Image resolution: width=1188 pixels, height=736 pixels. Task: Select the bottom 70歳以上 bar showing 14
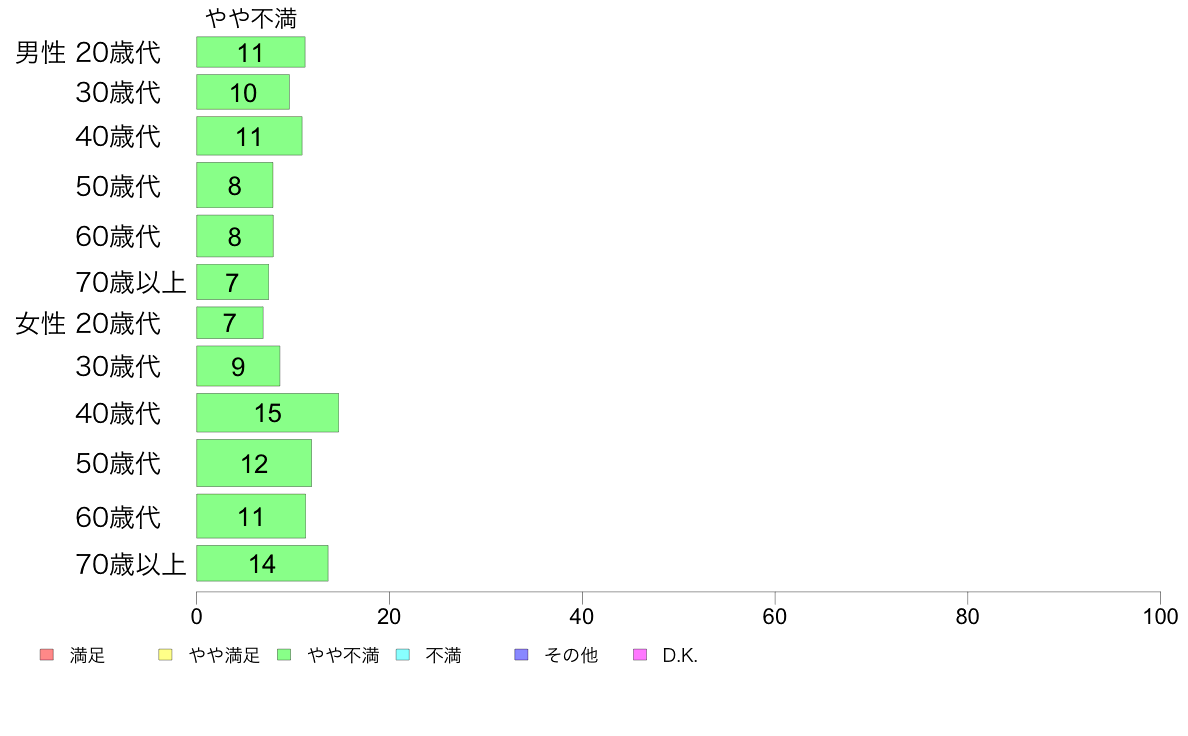point(262,563)
